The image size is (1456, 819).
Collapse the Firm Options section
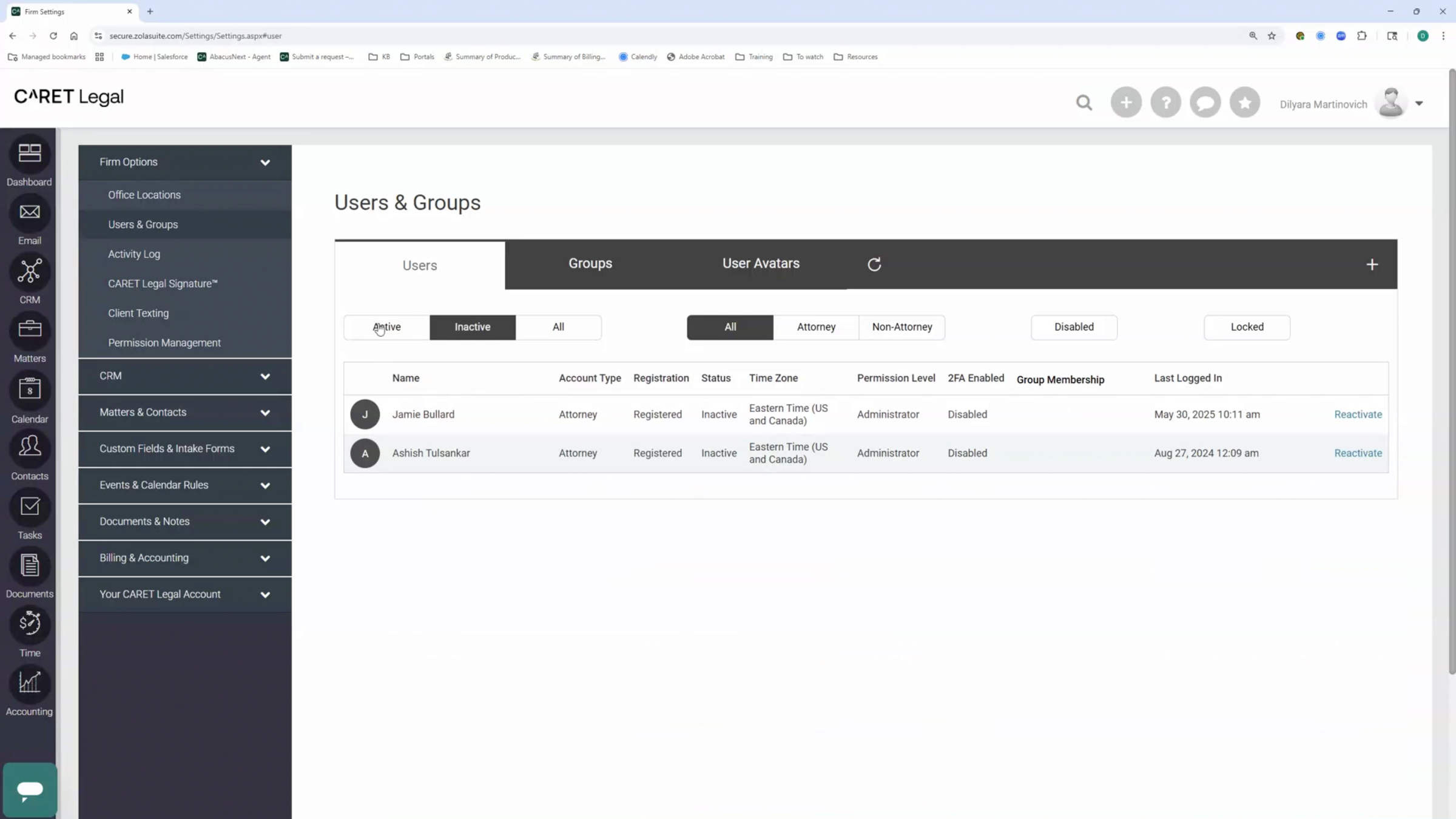[185, 162]
